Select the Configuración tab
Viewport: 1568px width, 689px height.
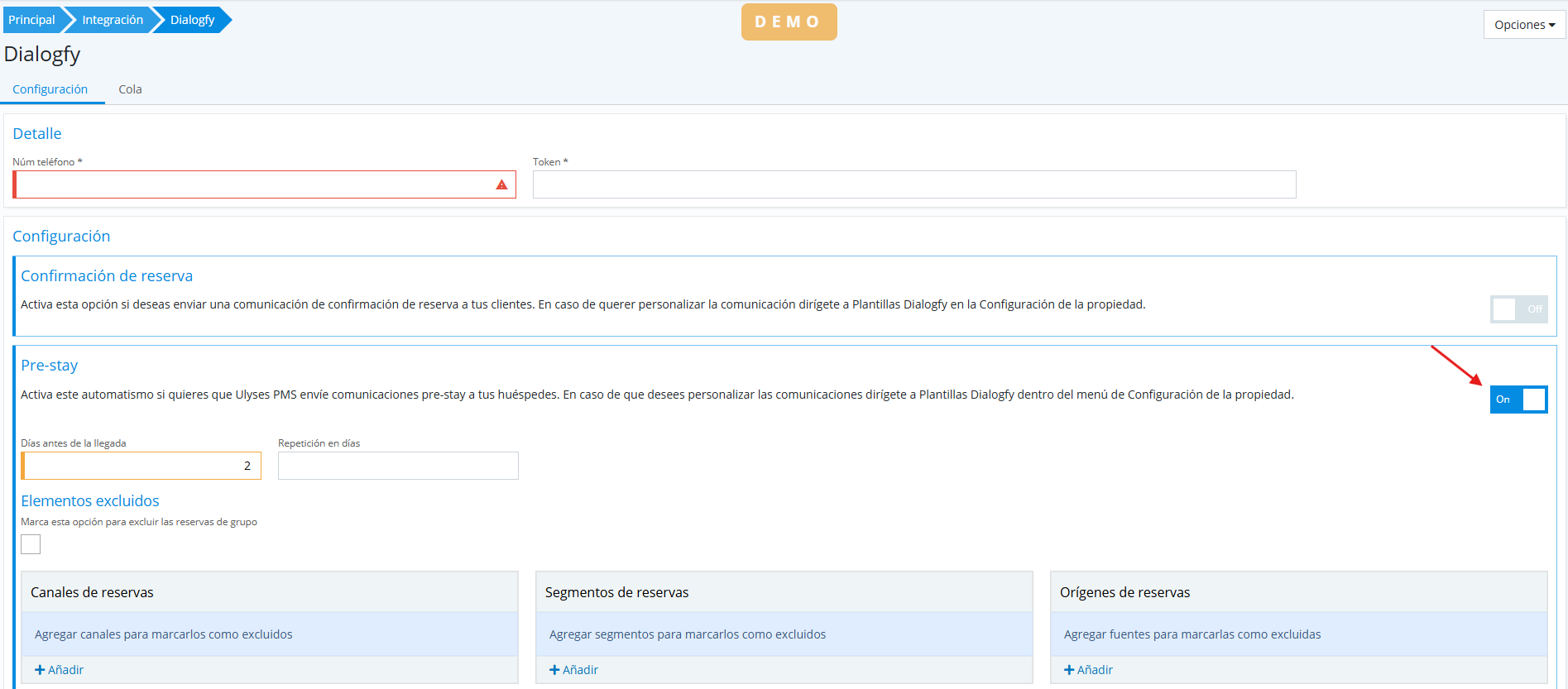click(50, 89)
